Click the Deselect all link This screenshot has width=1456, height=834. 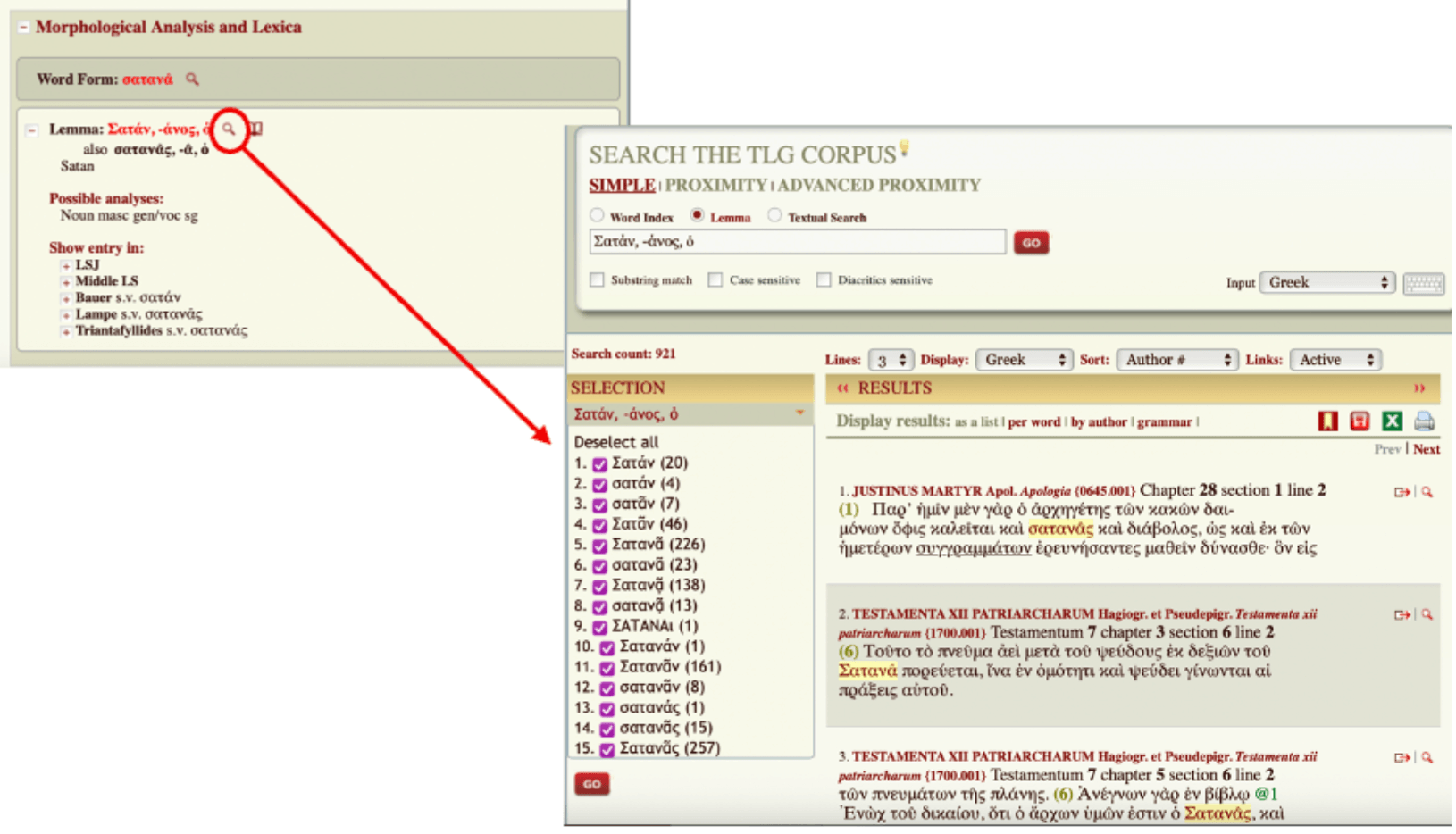pos(615,442)
